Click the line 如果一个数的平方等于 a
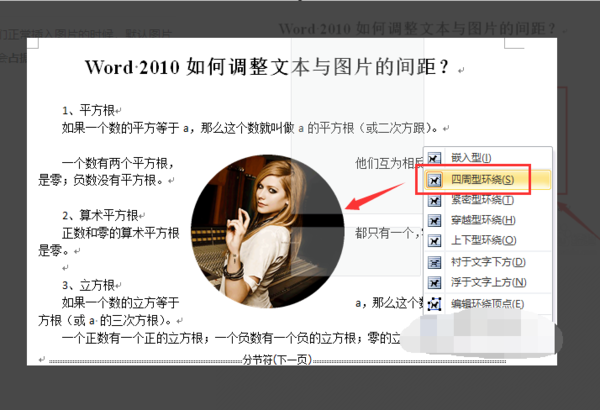This screenshot has width=600, height=410. pos(250,128)
